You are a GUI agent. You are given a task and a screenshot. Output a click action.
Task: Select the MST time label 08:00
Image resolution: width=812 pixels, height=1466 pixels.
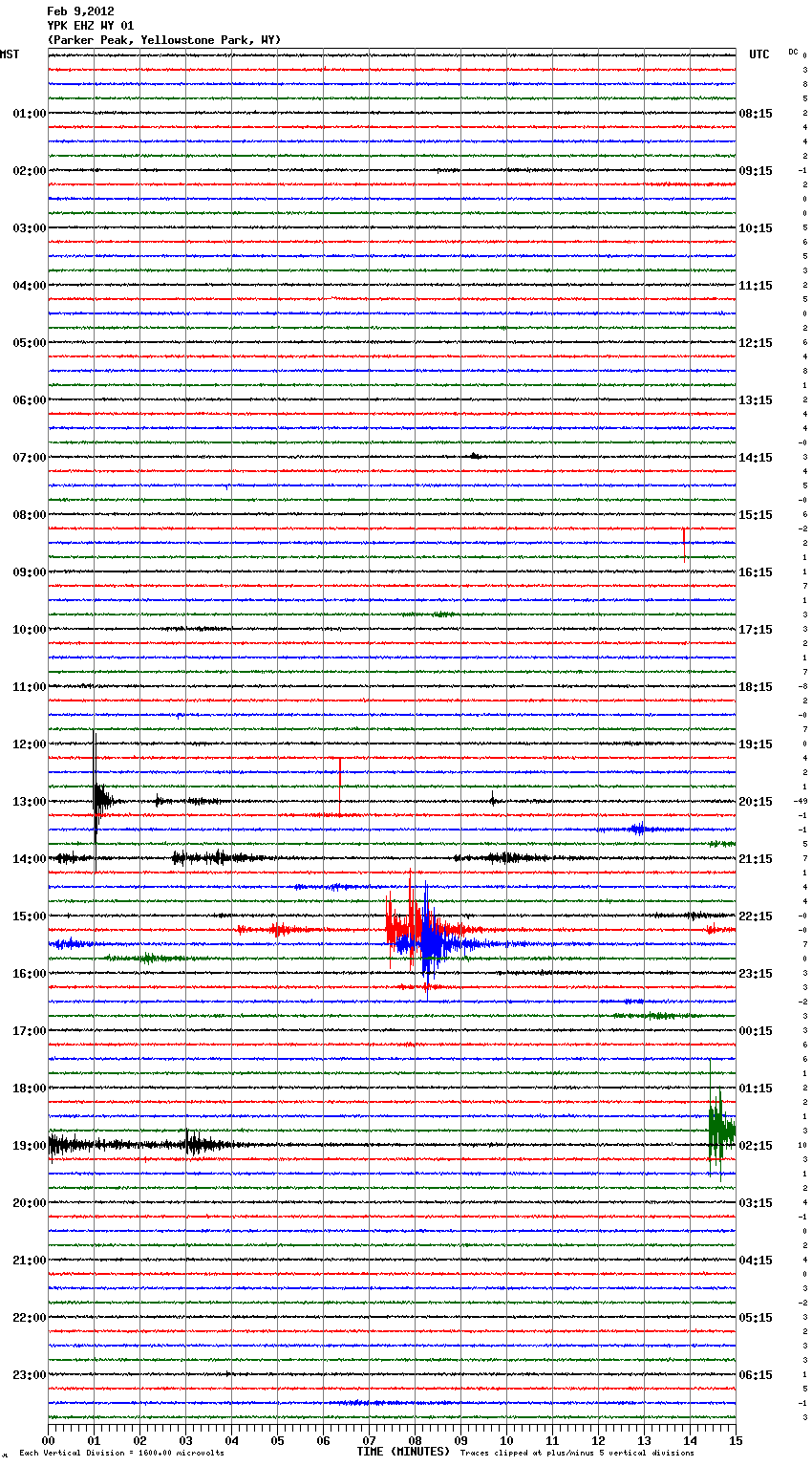tap(30, 515)
